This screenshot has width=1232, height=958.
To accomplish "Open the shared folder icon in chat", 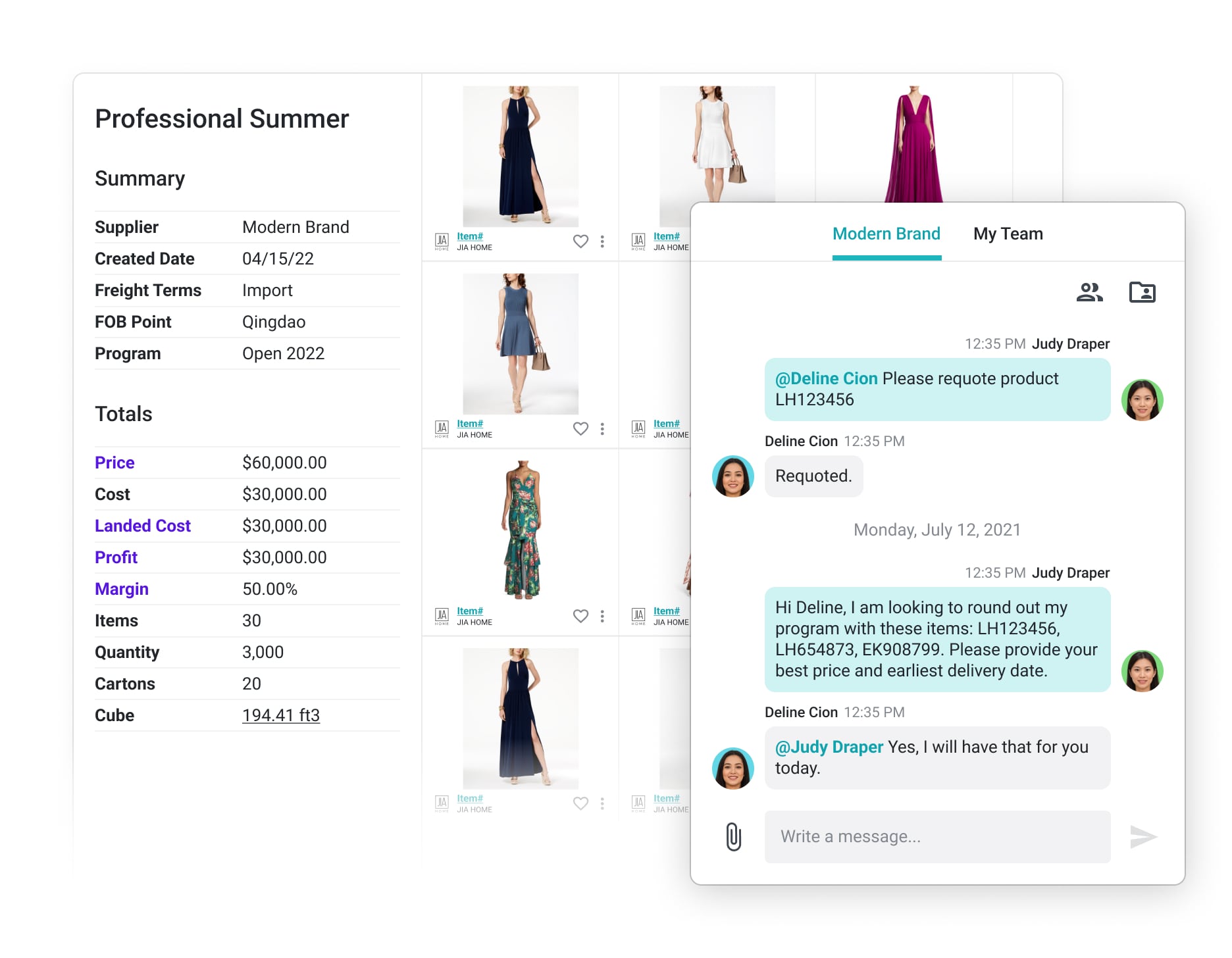I will (1142, 292).
